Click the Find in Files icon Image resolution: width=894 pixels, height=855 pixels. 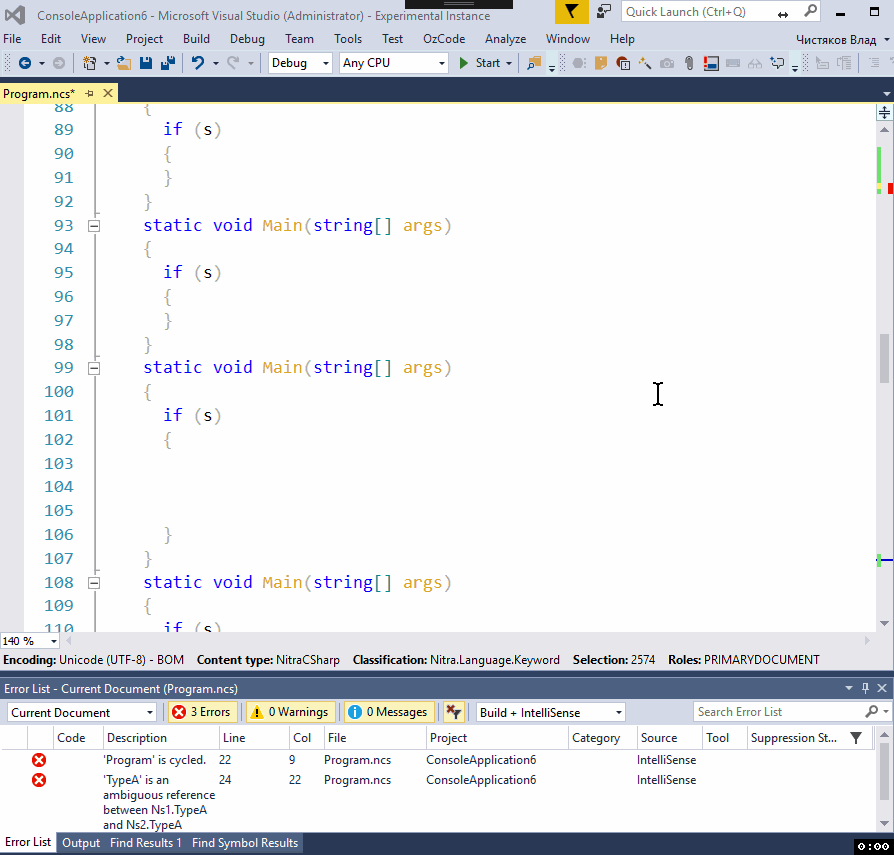[534, 63]
